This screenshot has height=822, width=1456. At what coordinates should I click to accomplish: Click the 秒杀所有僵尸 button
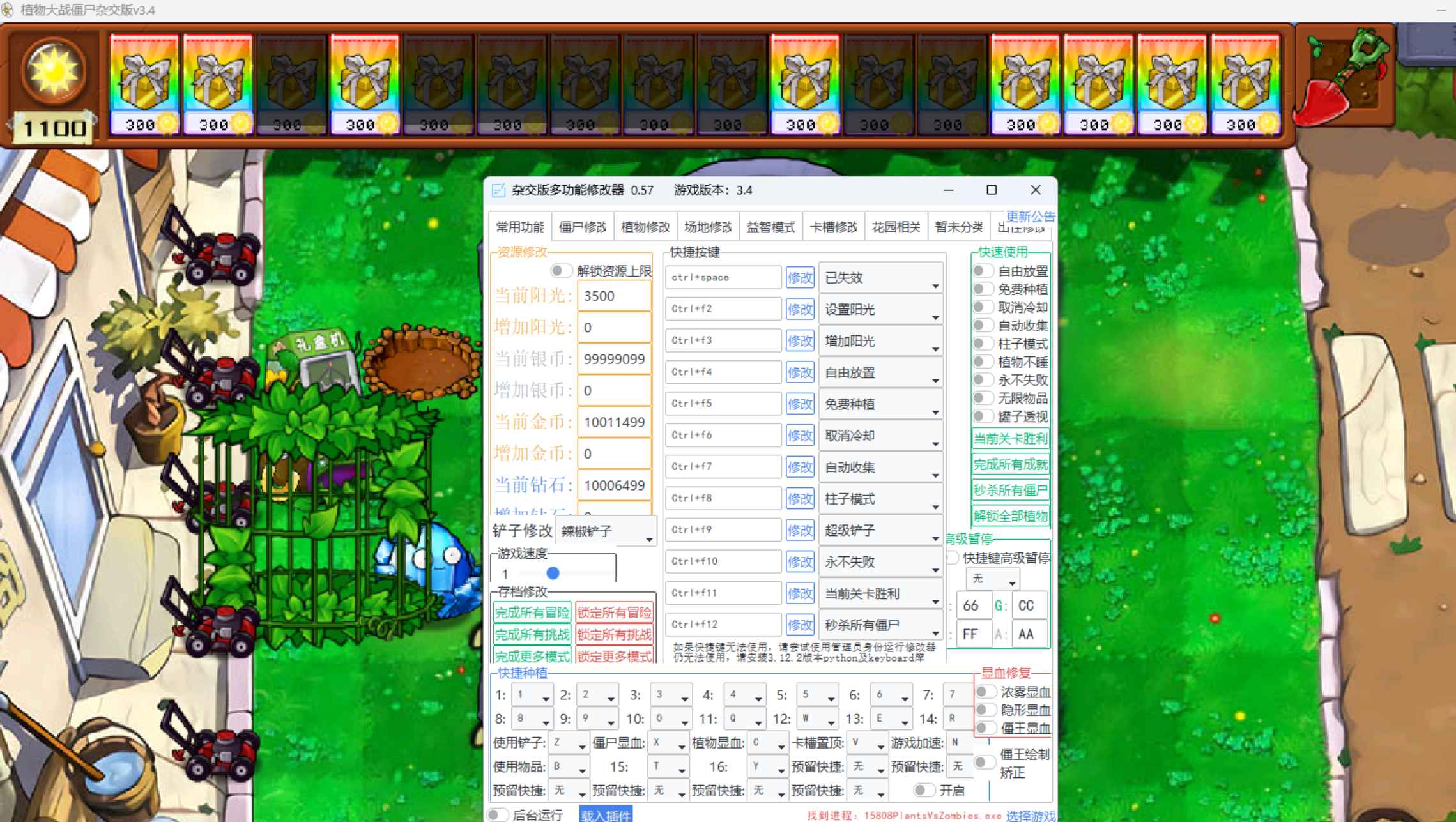1012,490
